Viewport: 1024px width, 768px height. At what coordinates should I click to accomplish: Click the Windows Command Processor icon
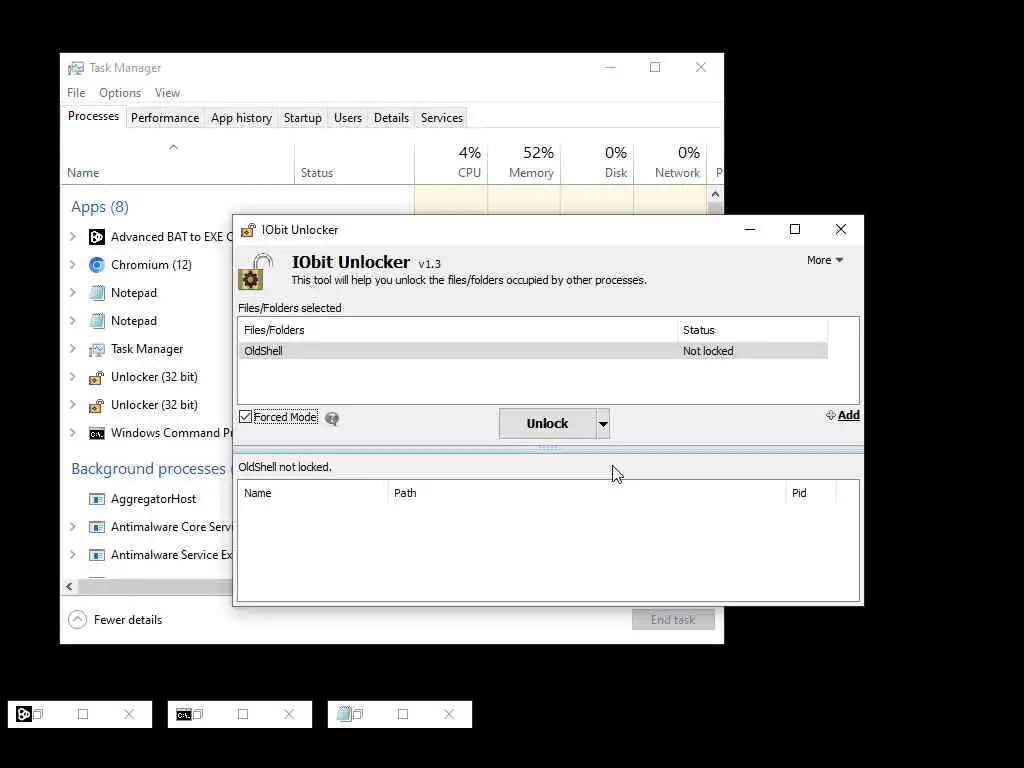coord(97,434)
